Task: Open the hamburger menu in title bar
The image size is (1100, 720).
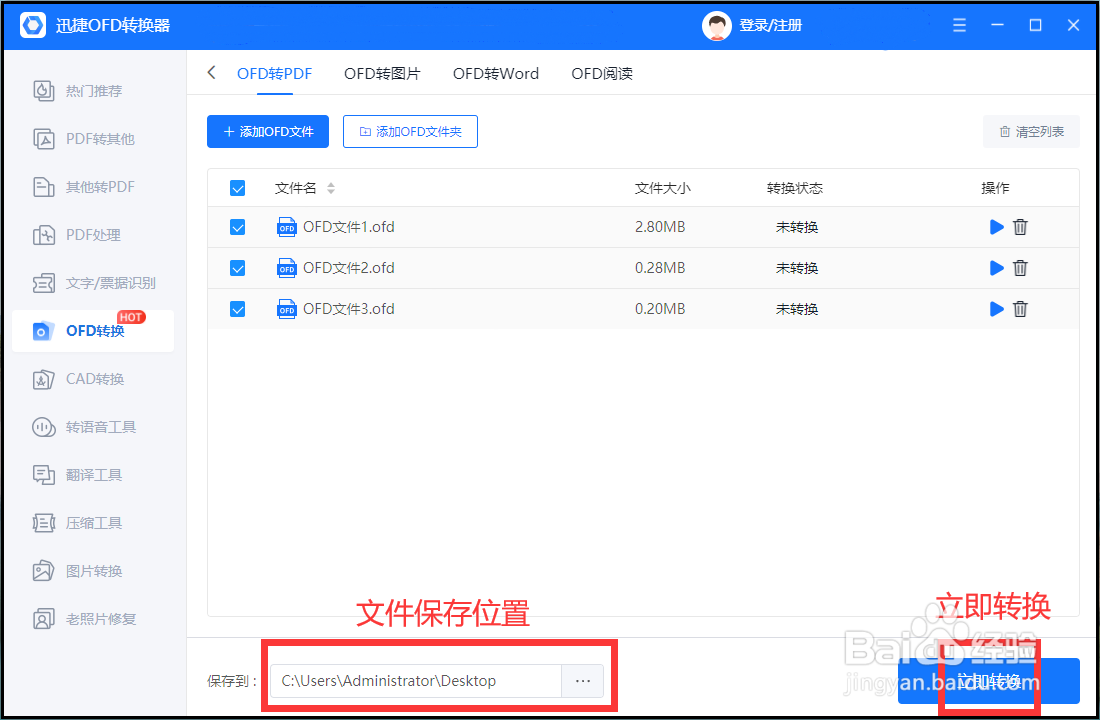Action: (x=960, y=25)
